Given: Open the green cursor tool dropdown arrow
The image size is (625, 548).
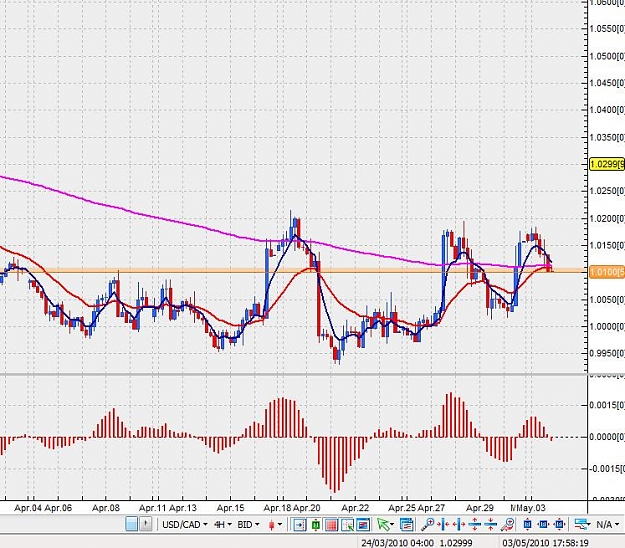Looking at the screenshot, I should [x=392, y=524].
